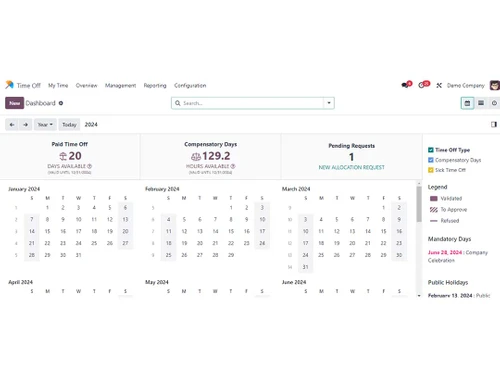Click the New button

tap(14, 103)
